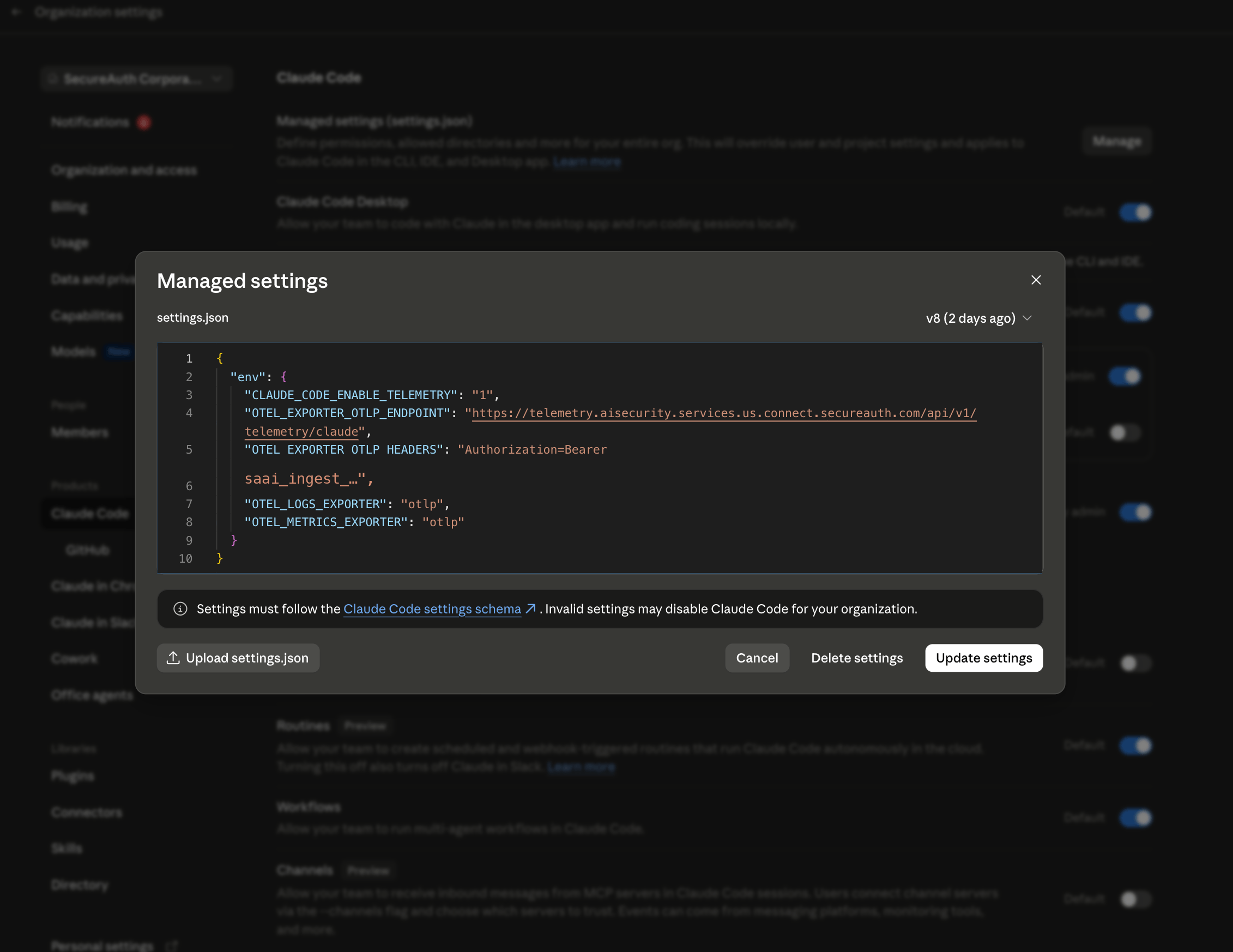Image resolution: width=1233 pixels, height=952 pixels.
Task: Click the settings.json file label
Action: (x=192, y=317)
